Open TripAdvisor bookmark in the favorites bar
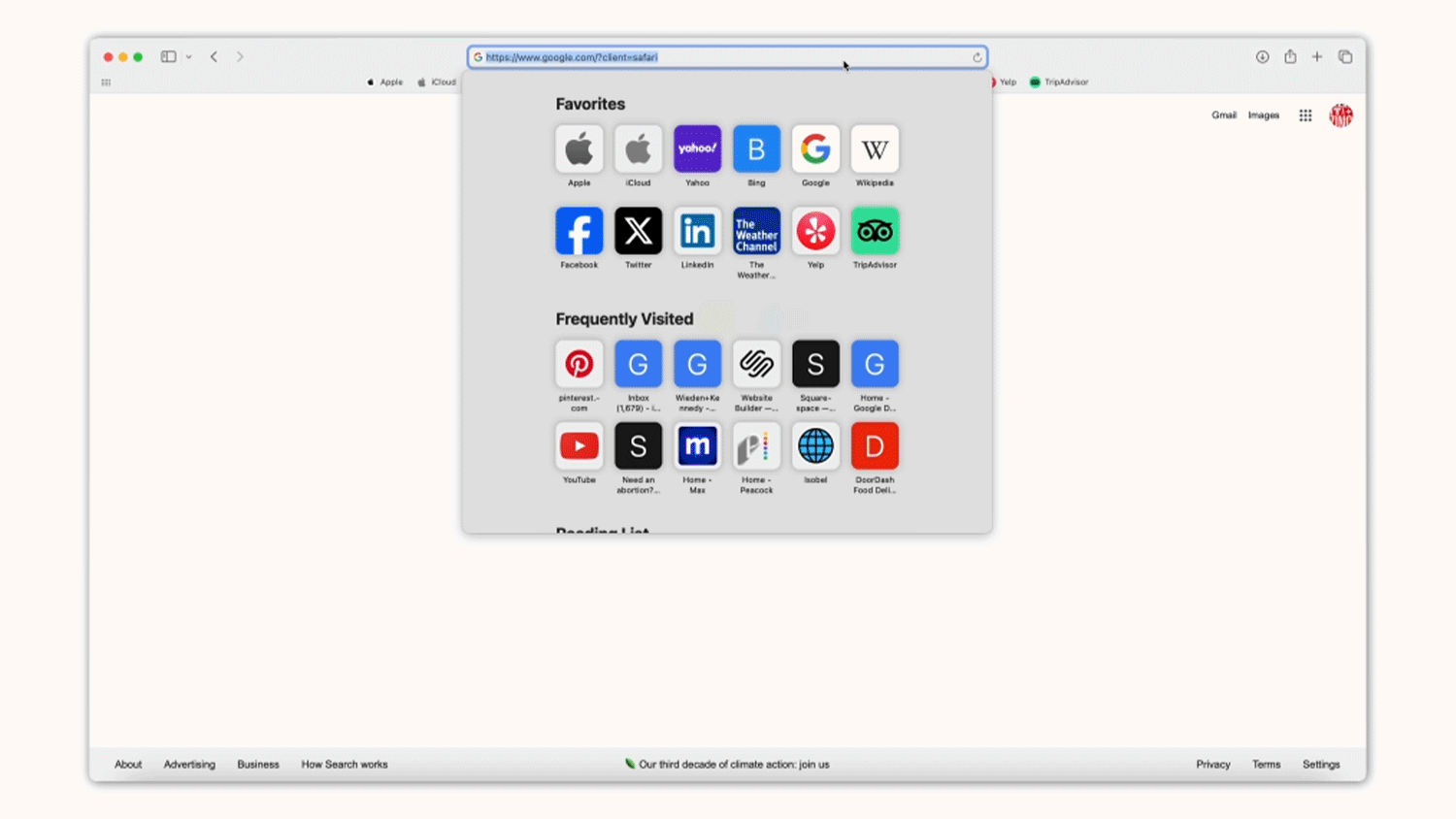 pos(1059,82)
